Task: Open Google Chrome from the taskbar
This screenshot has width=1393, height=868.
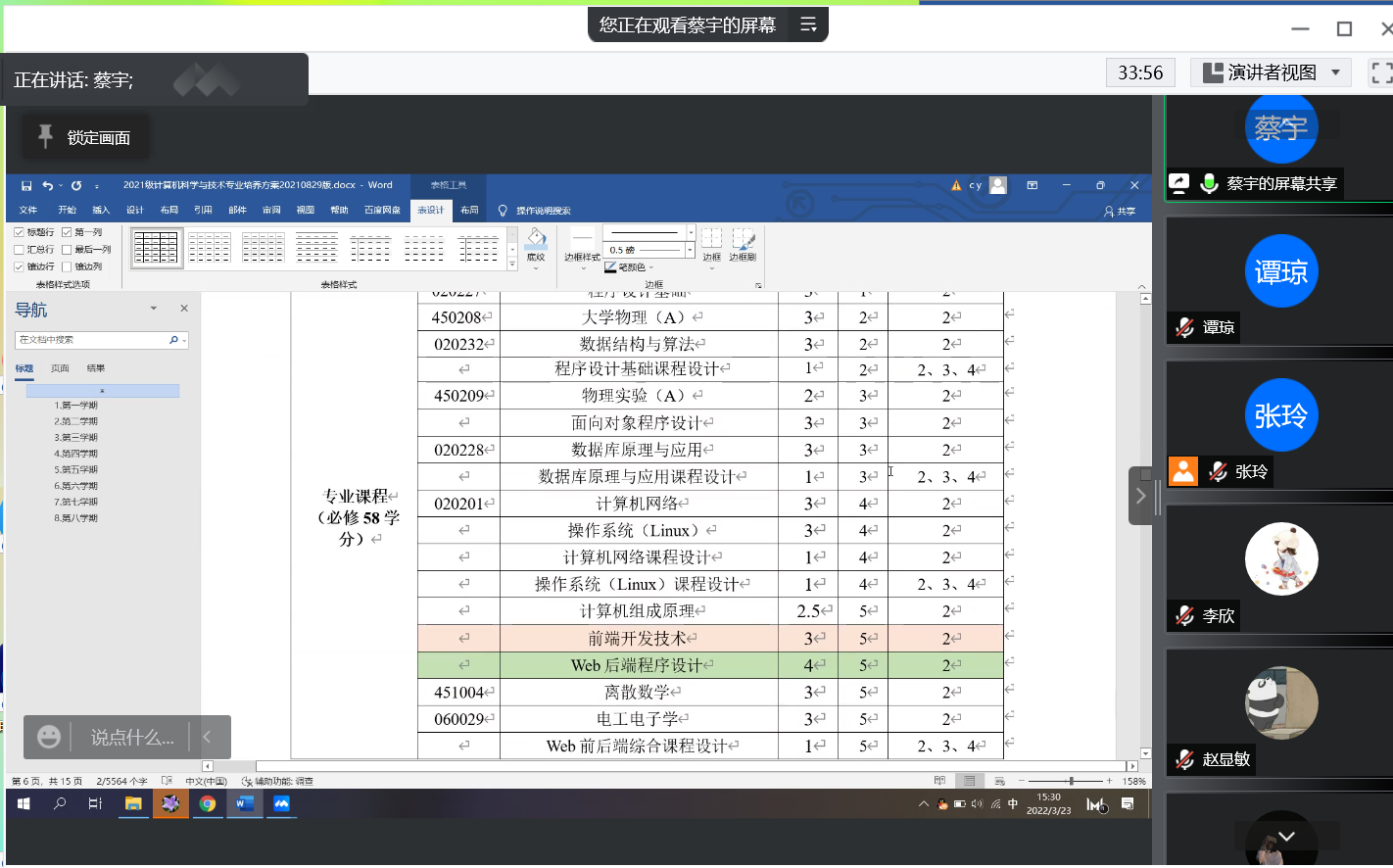Action: coord(208,803)
